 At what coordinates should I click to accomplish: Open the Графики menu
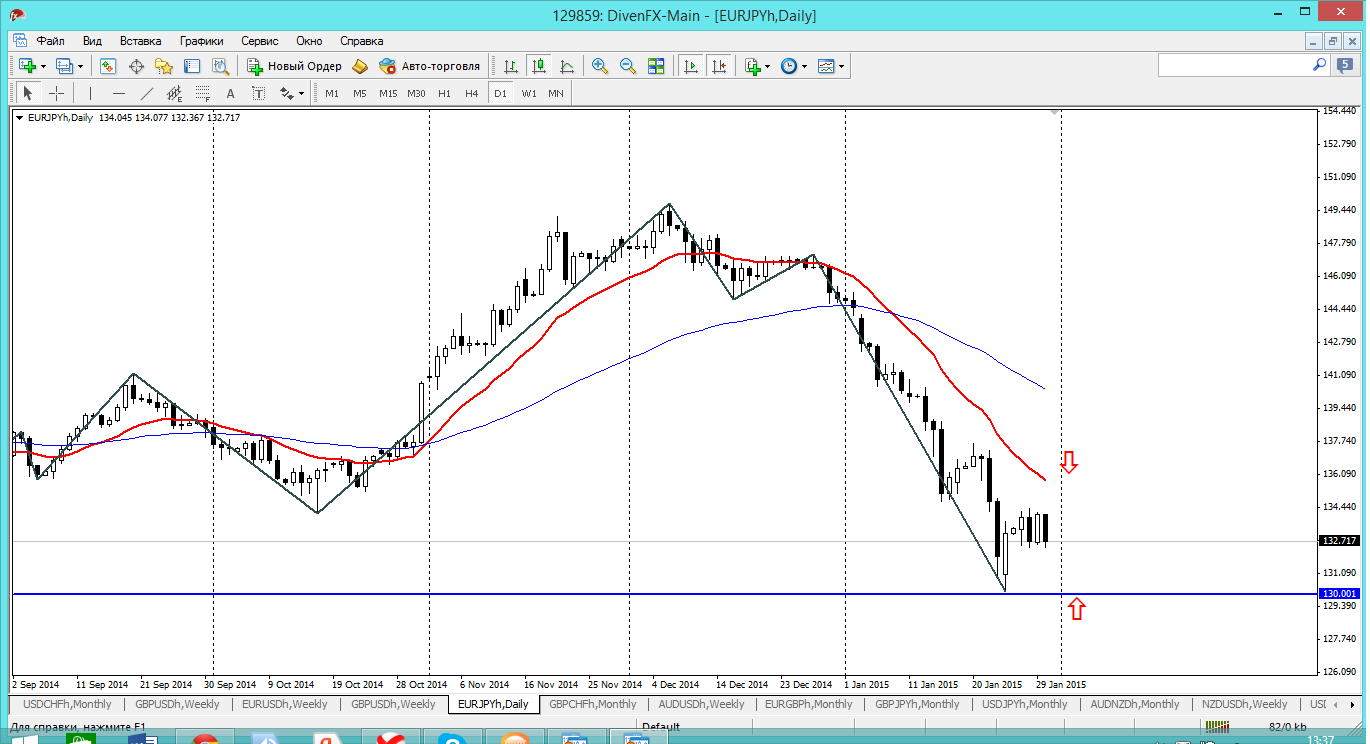(x=202, y=41)
